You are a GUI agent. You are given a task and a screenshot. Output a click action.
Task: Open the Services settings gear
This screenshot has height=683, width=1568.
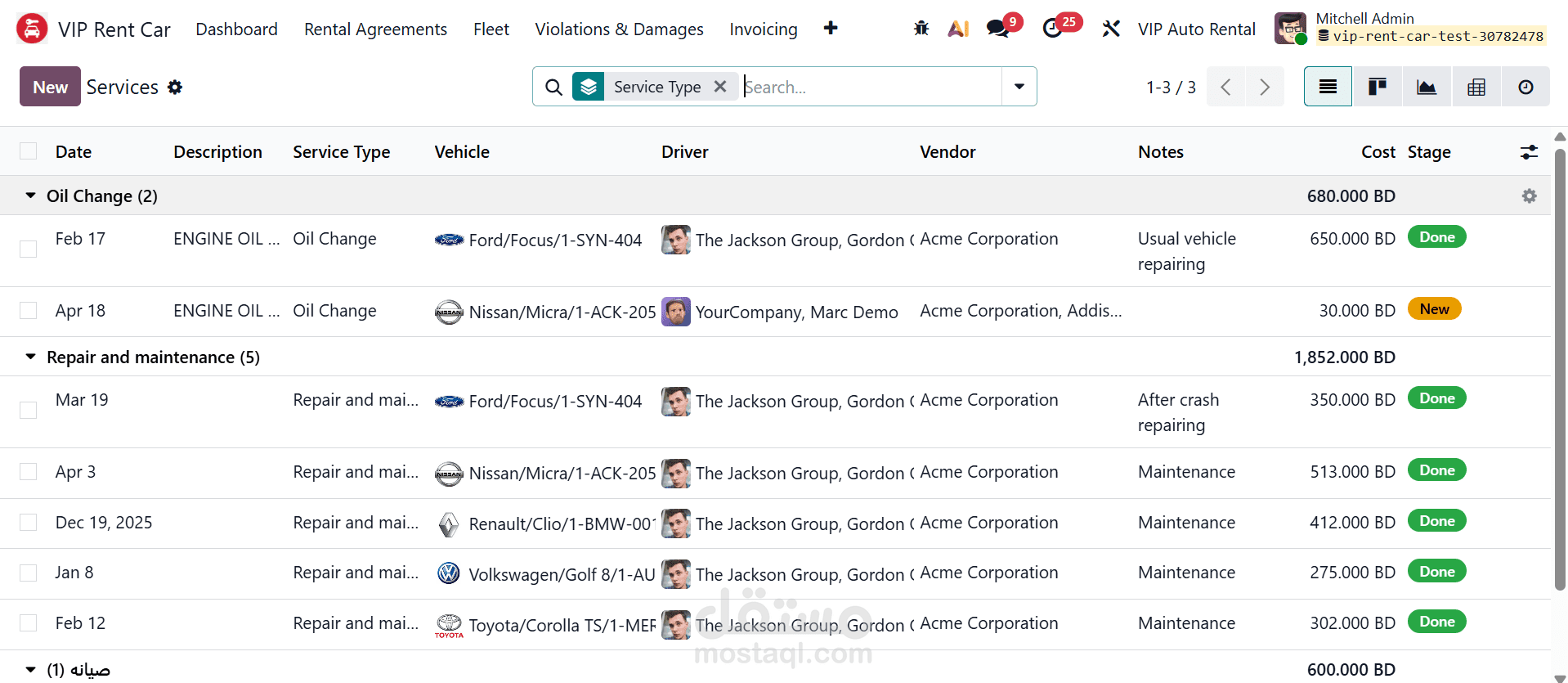pyautogui.click(x=175, y=87)
